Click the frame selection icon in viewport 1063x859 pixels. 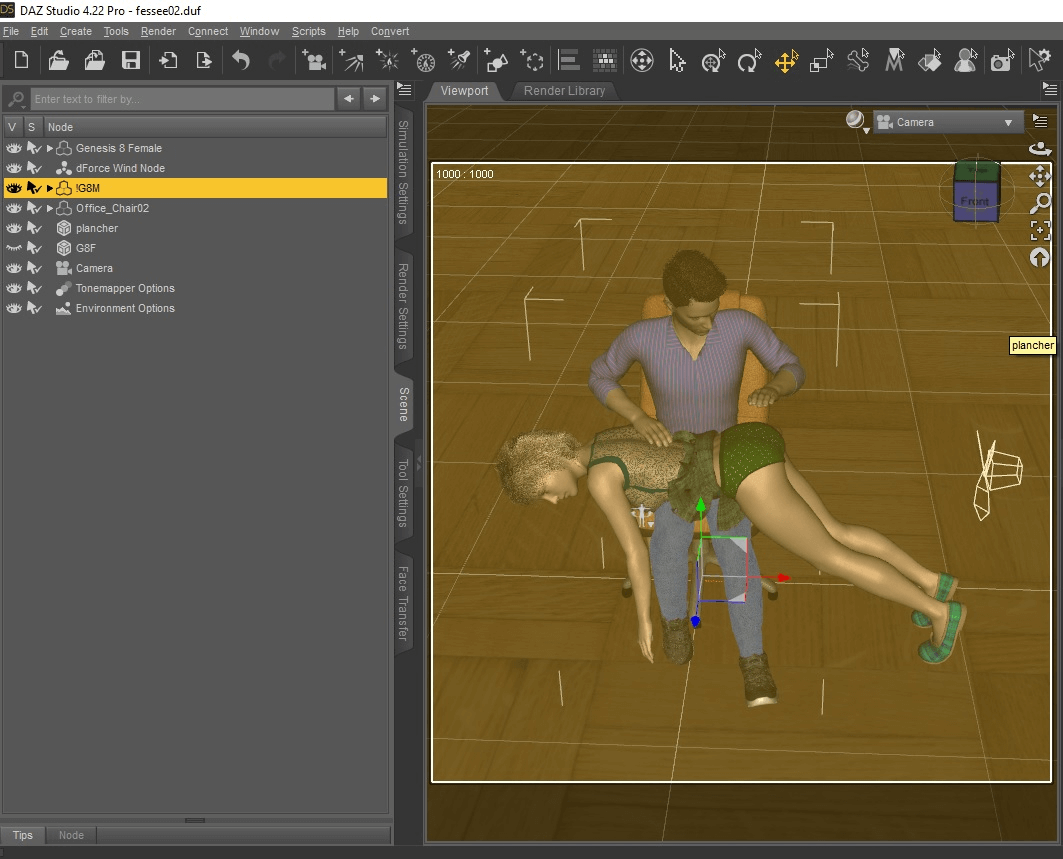pos(1040,230)
